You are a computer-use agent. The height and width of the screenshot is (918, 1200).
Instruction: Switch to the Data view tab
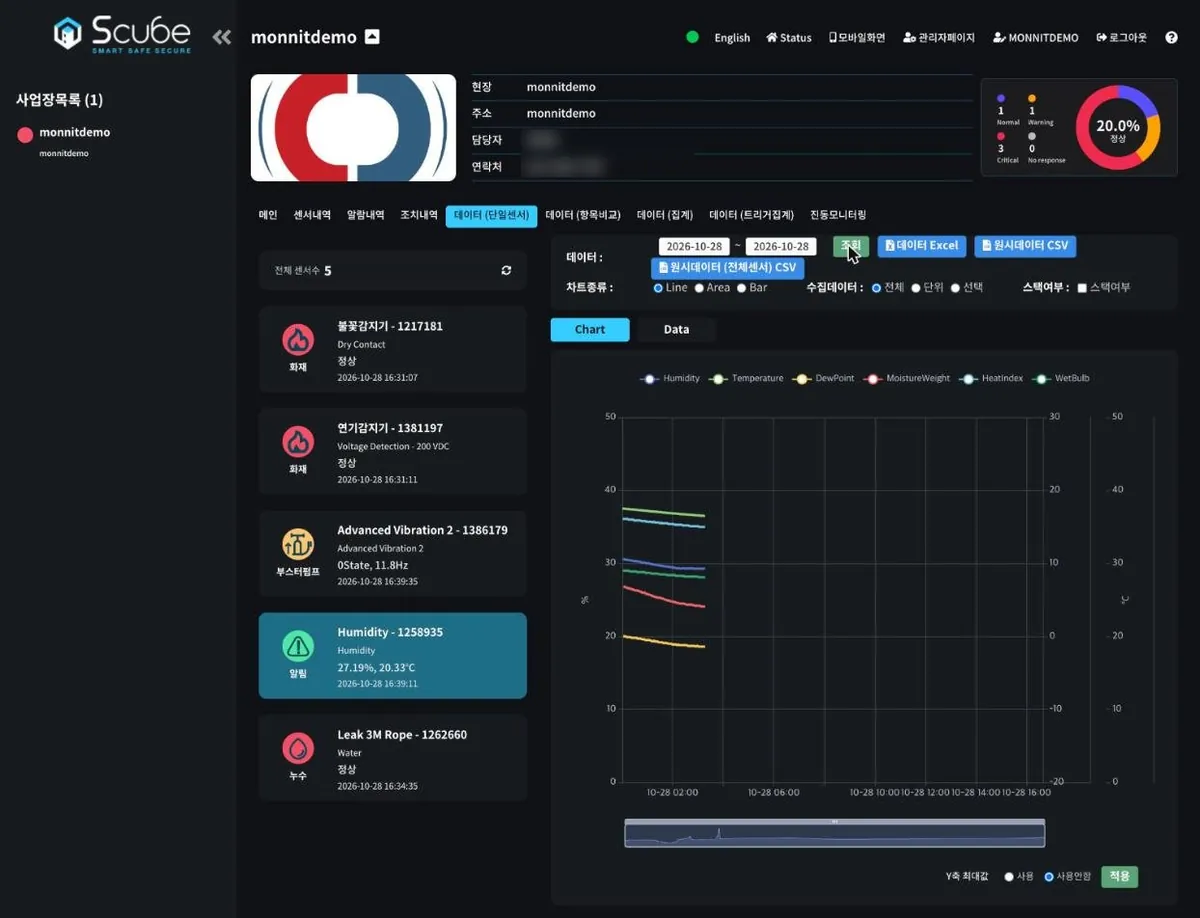pos(676,330)
